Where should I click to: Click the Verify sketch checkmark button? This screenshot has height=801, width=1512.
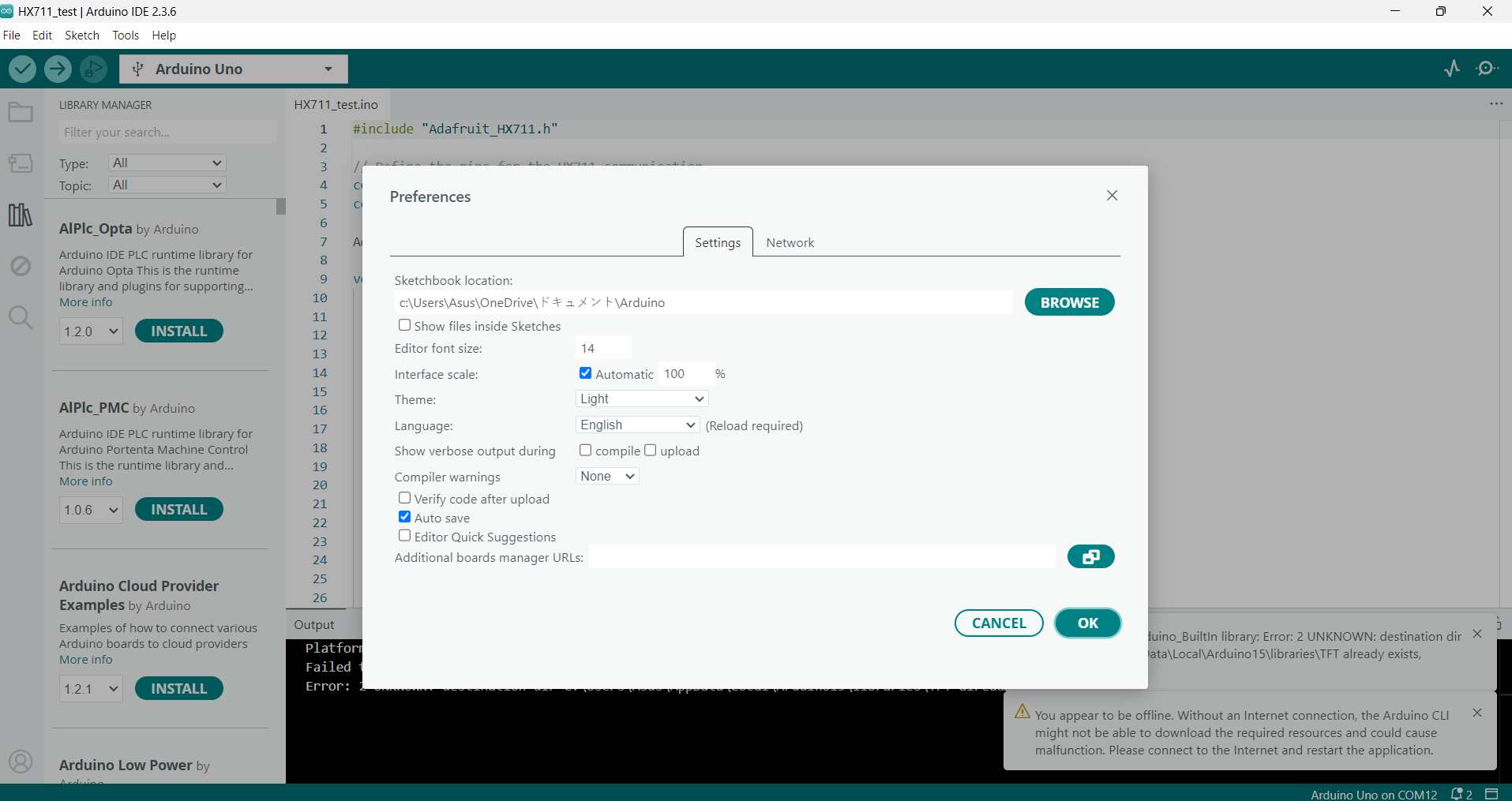coord(23,69)
